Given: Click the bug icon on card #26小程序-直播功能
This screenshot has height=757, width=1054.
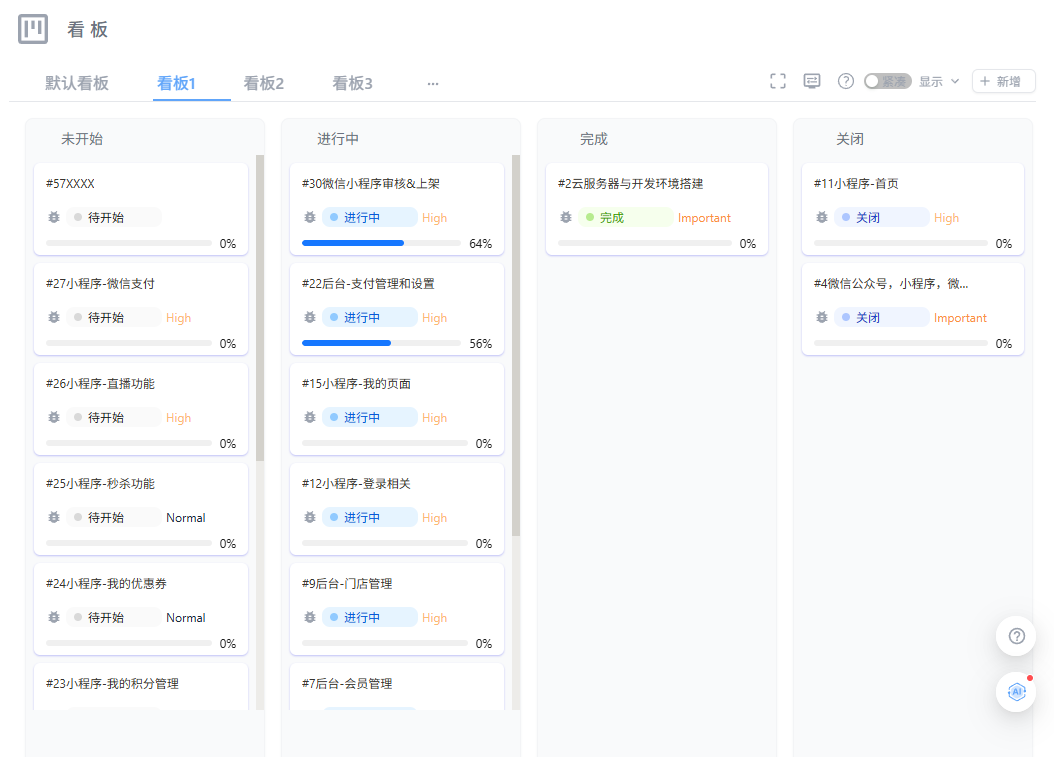Looking at the screenshot, I should pos(54,417).
